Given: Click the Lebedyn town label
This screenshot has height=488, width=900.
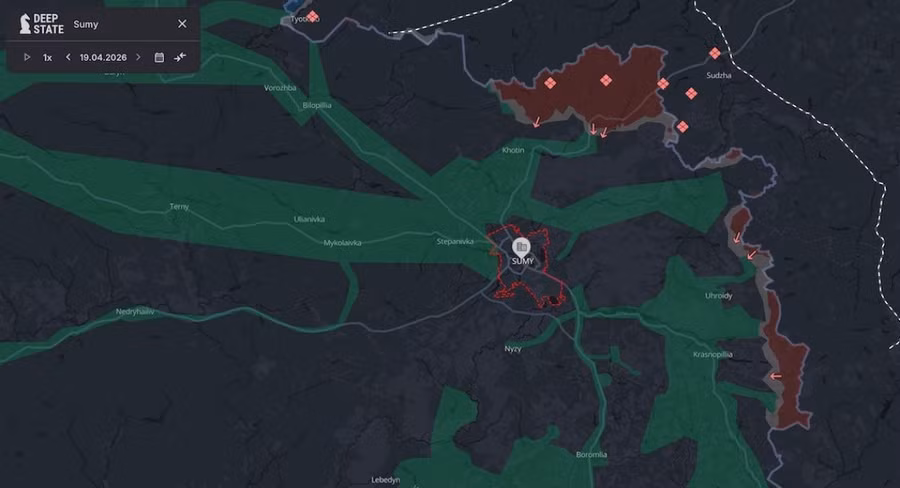Looking at the screenshot, I should (x=385, y=480).
